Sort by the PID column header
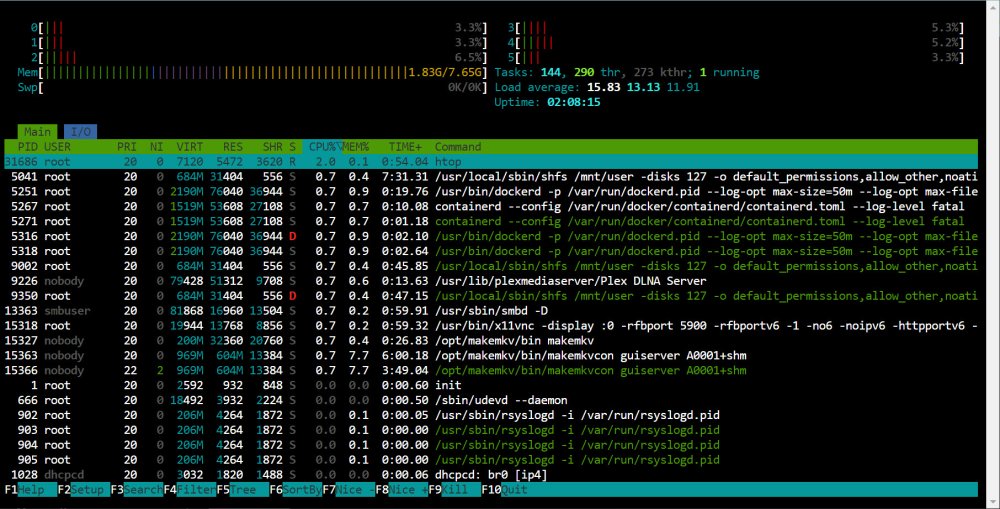1000x509 pixels. pos(28,147)
